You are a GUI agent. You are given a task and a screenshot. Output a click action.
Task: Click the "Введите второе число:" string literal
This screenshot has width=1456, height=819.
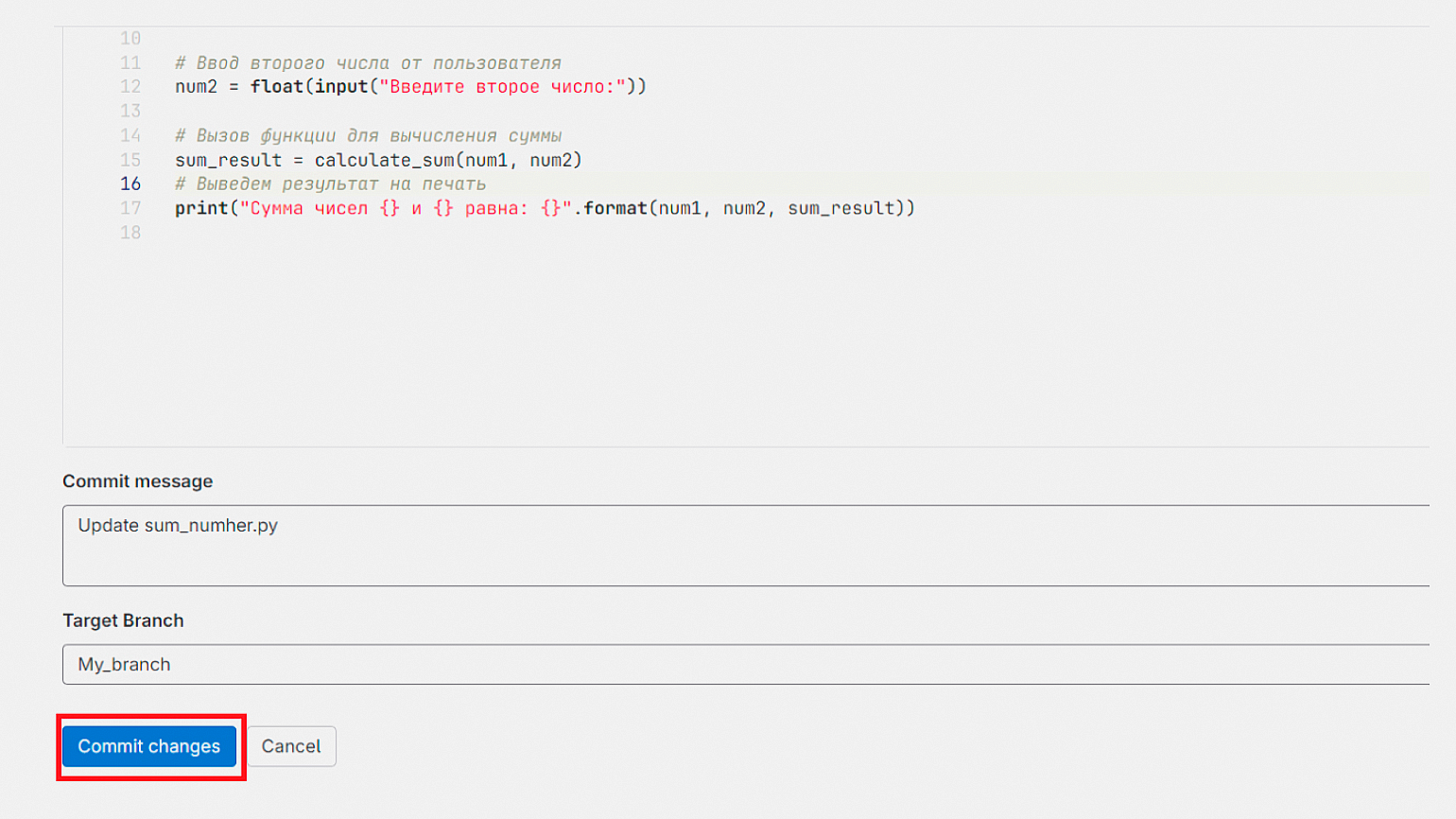(503, 87)
